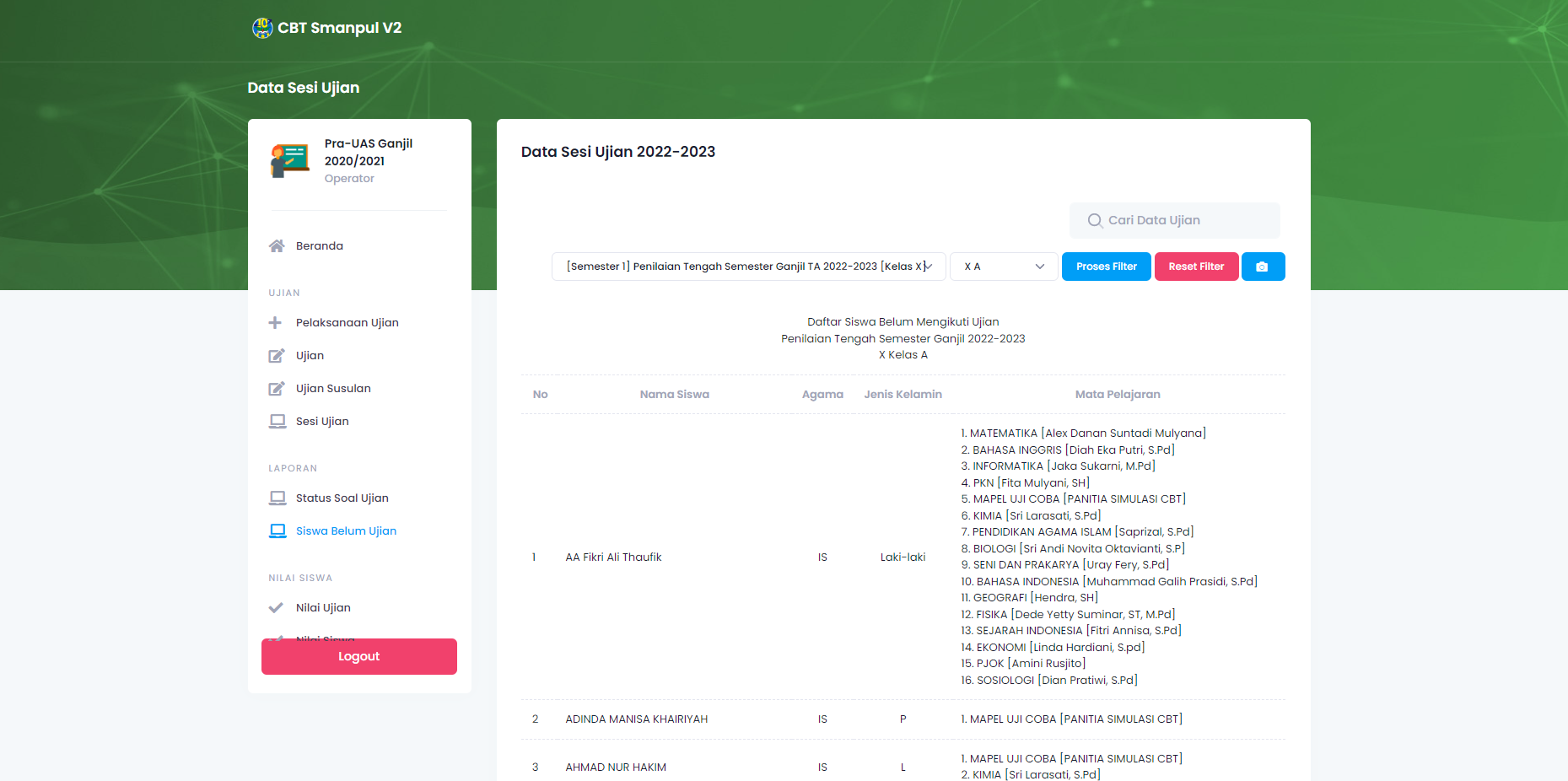
Task: Click the Proses Filter button
Action: (x=1106, y=267)
